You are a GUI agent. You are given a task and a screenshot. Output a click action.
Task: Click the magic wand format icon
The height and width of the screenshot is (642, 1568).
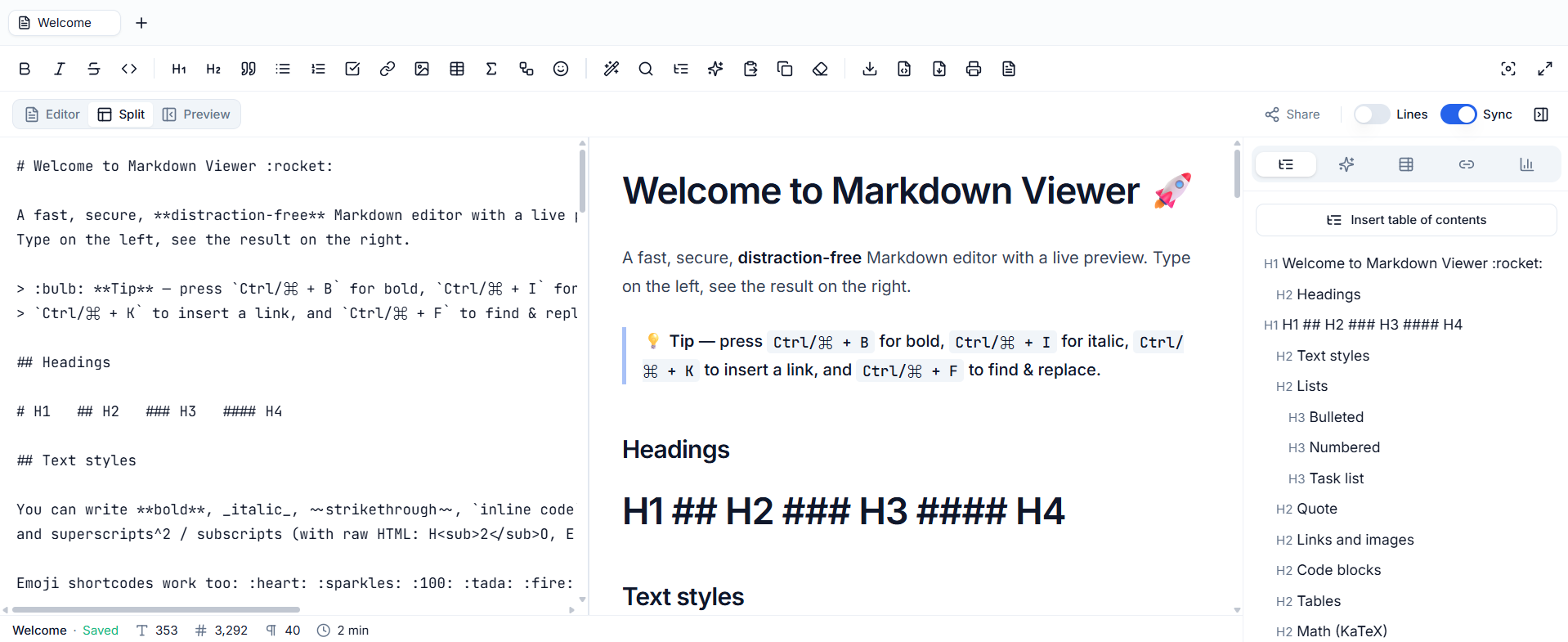[612, 69]
